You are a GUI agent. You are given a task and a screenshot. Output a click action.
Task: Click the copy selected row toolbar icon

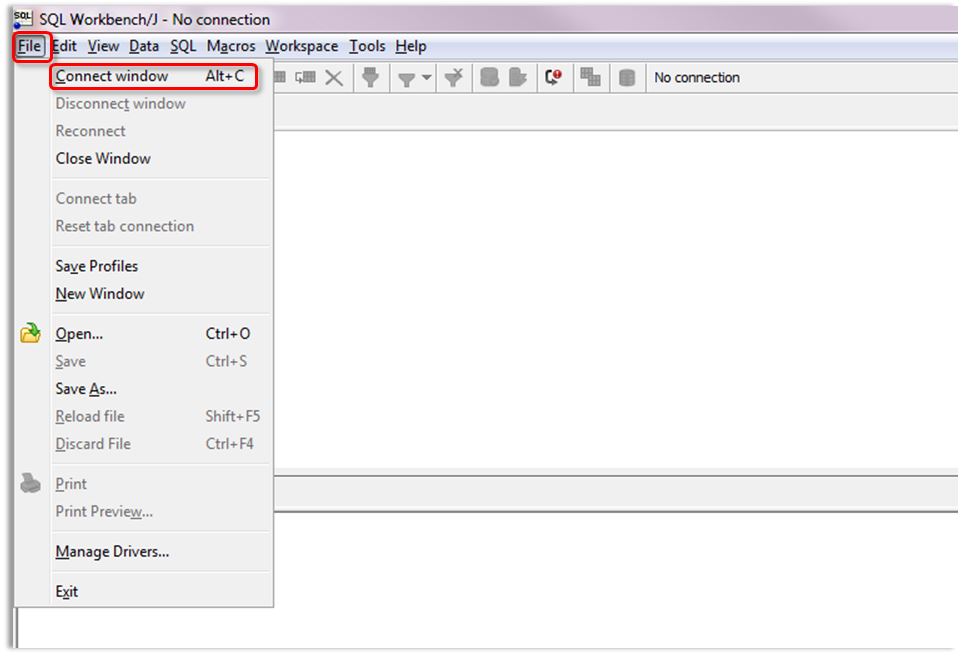(305, 77)
